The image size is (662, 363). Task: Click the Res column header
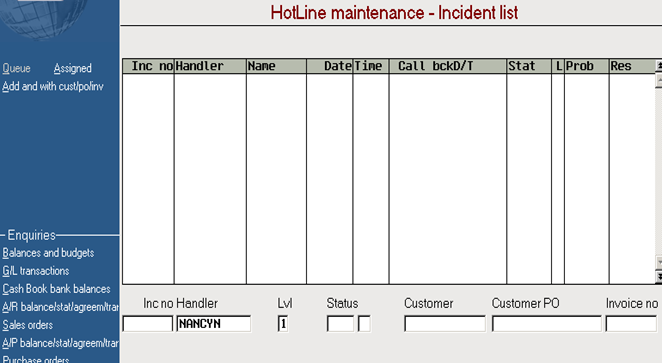tap(632, 66)
